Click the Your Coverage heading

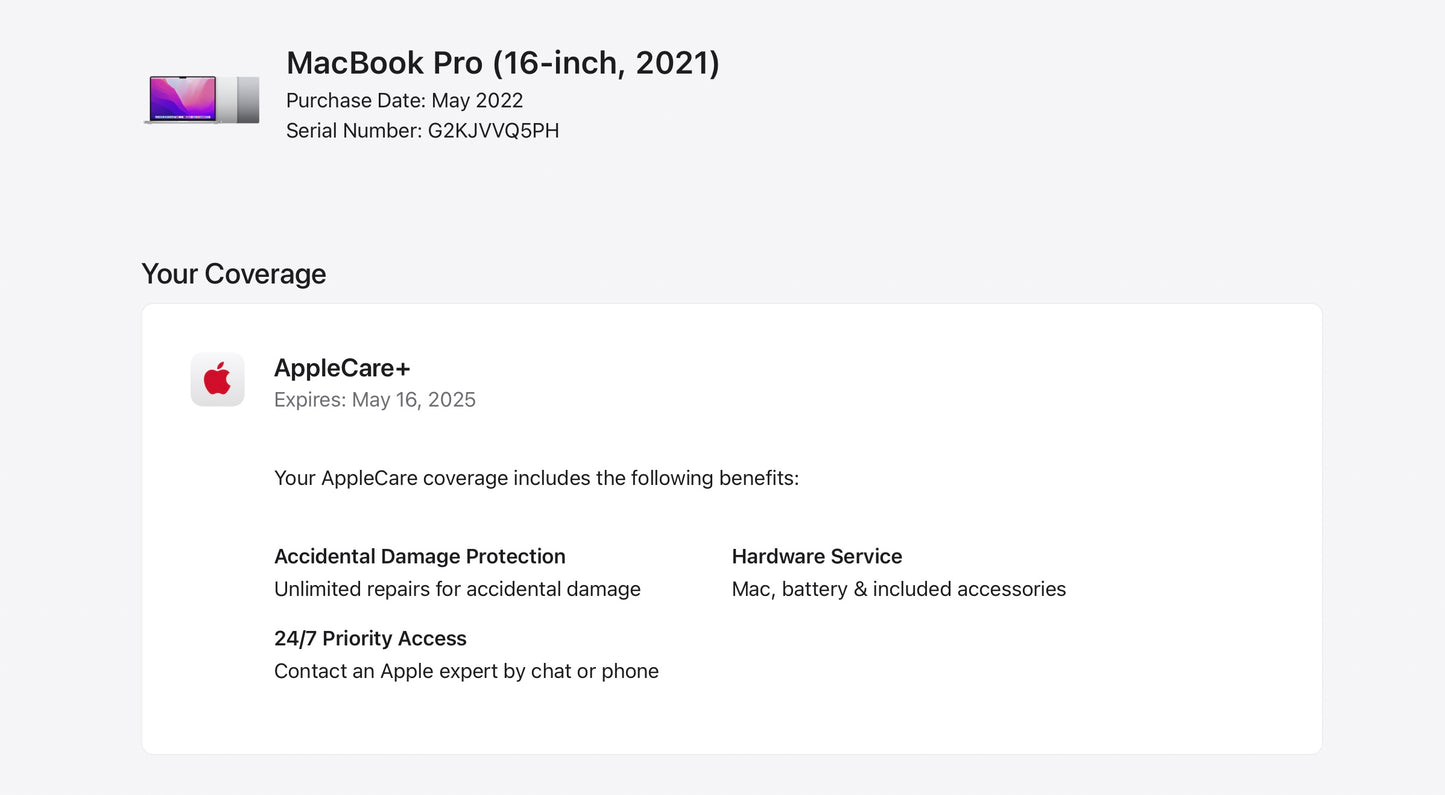coord(233,274)
